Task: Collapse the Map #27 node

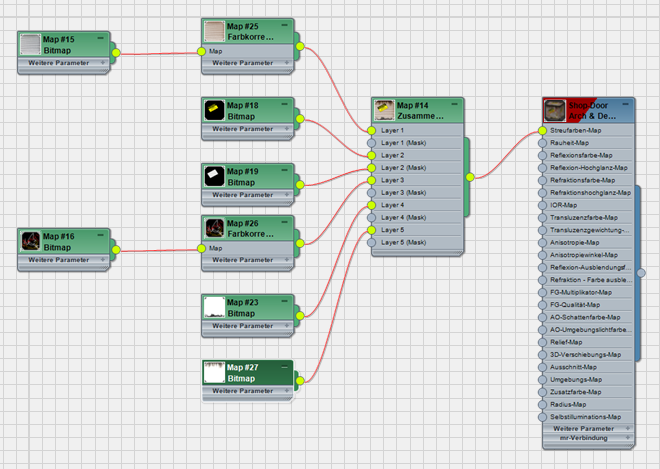Action: [x=285, y=367]
